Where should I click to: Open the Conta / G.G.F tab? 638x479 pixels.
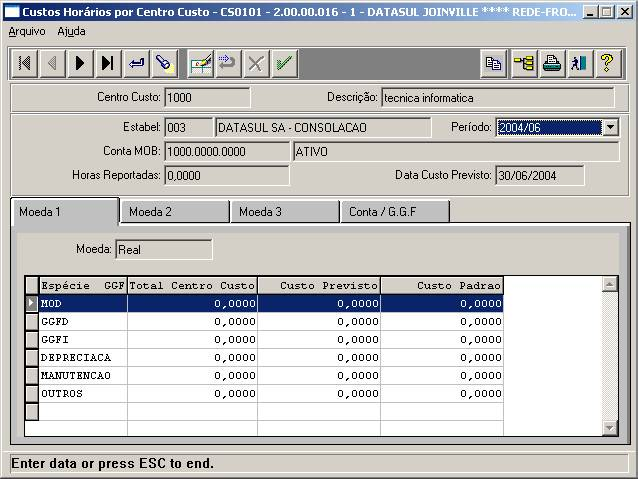395,212
